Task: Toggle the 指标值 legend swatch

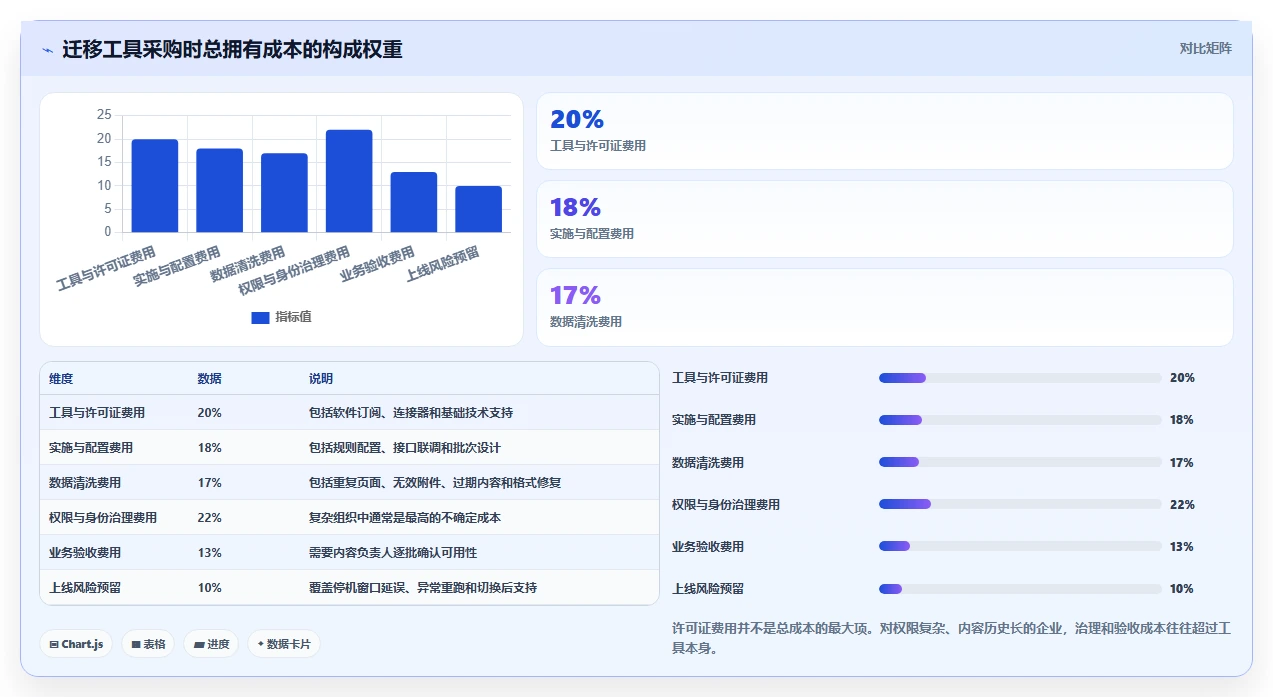Action: (x=260, y=317)
